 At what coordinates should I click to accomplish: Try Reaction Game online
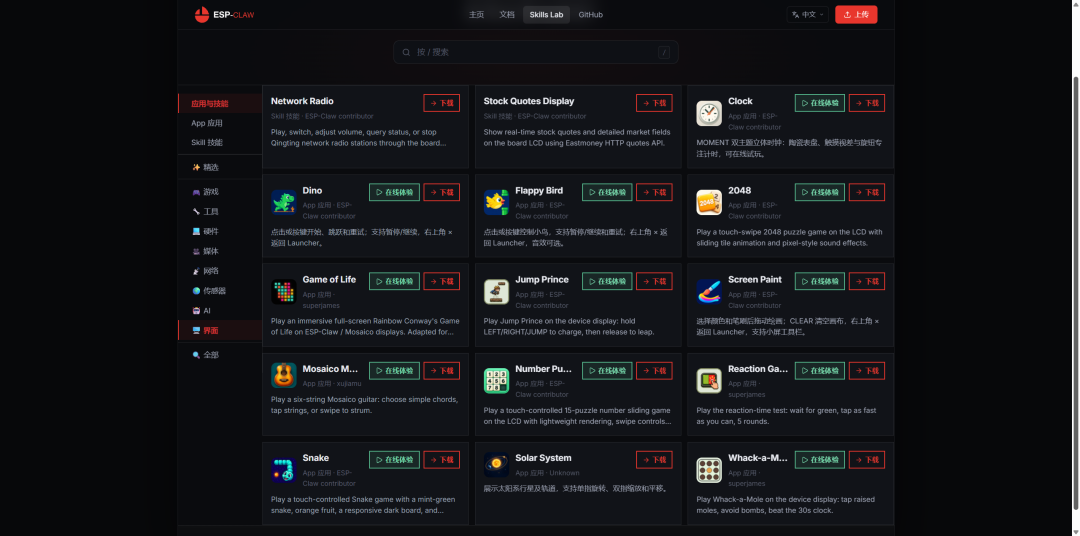(x=820, y=371)
